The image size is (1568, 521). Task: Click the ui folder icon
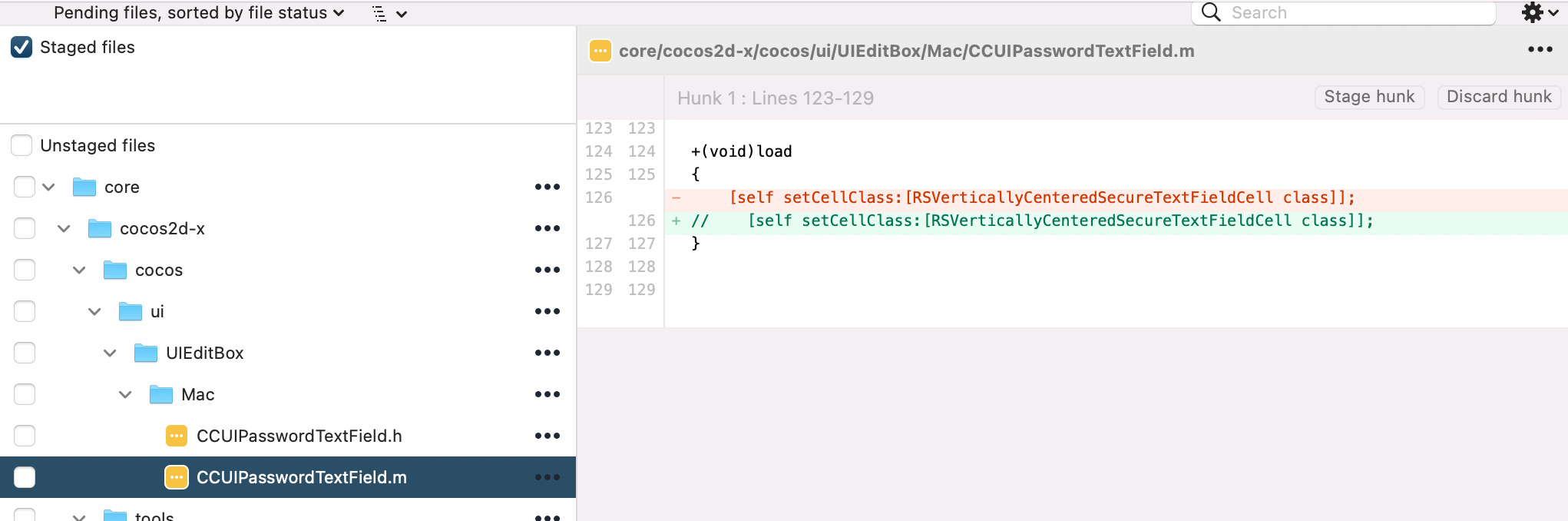coord(131,311)
